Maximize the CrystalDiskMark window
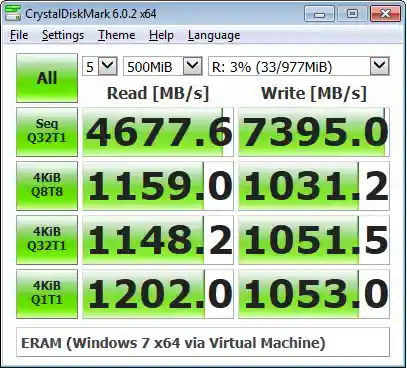 coord(352,14)
